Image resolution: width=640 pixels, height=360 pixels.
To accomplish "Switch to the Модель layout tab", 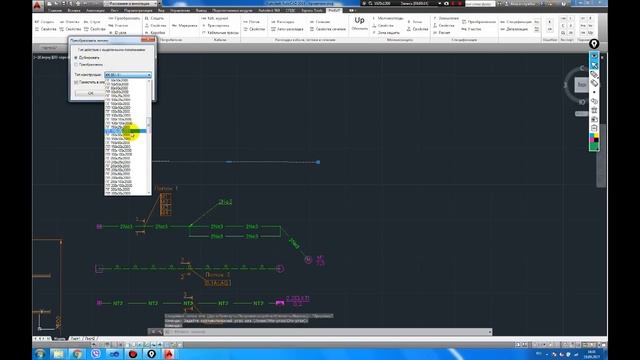I will click(60, 339).
